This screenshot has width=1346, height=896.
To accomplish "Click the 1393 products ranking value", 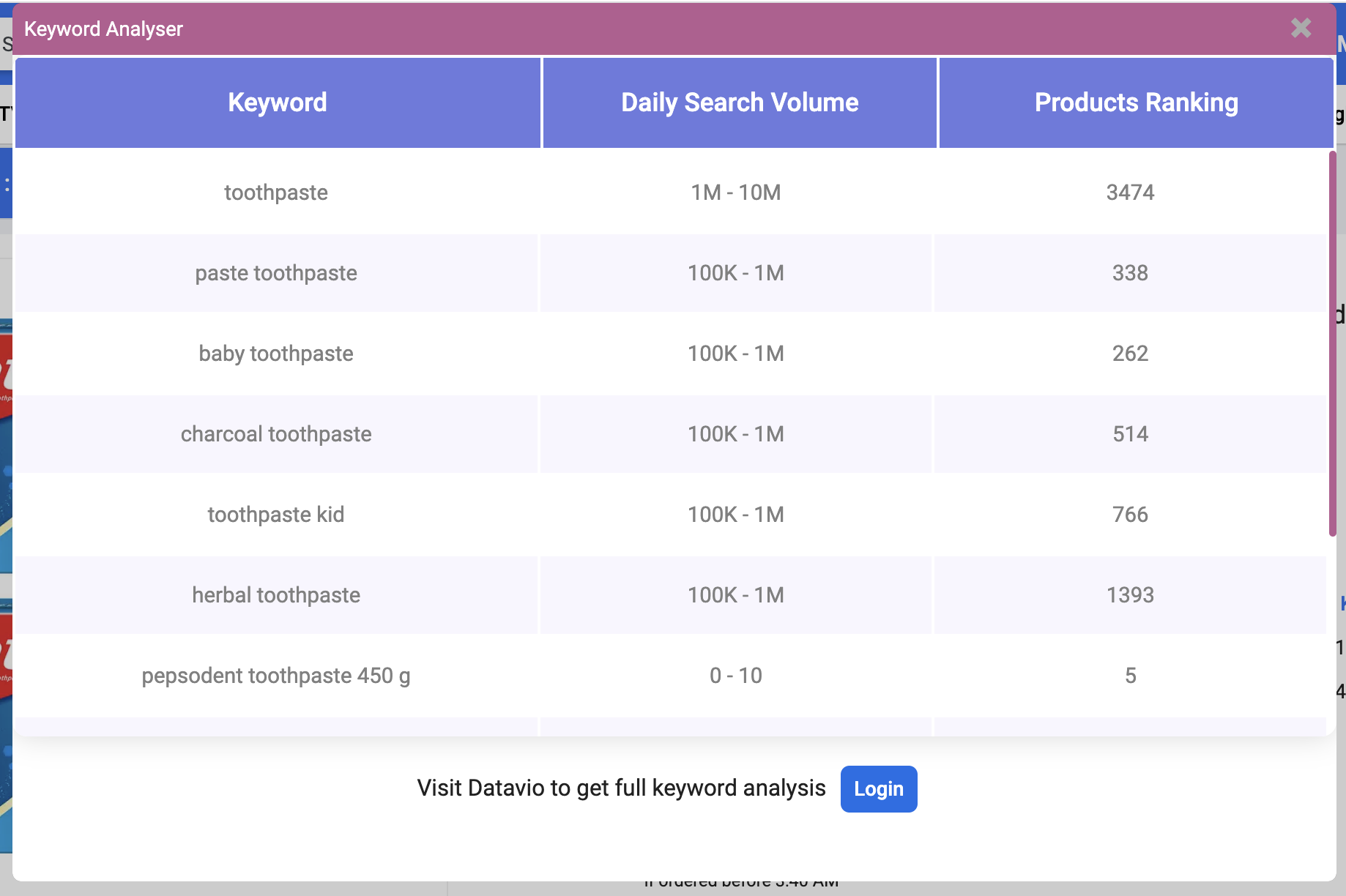I will point(1130,595).
